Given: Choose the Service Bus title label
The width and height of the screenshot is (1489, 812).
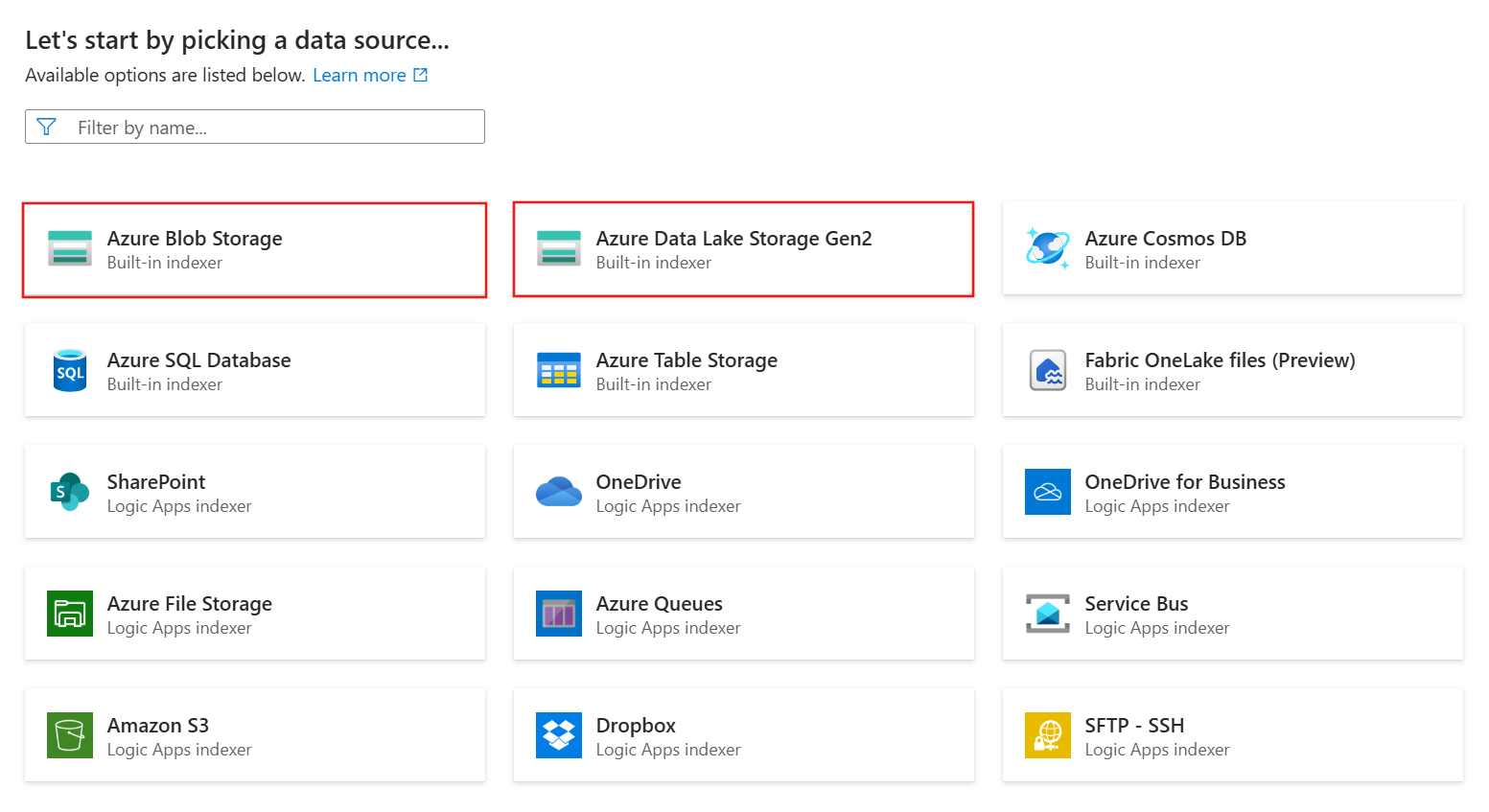Looking at the screenshot, I should (1136, 604).
